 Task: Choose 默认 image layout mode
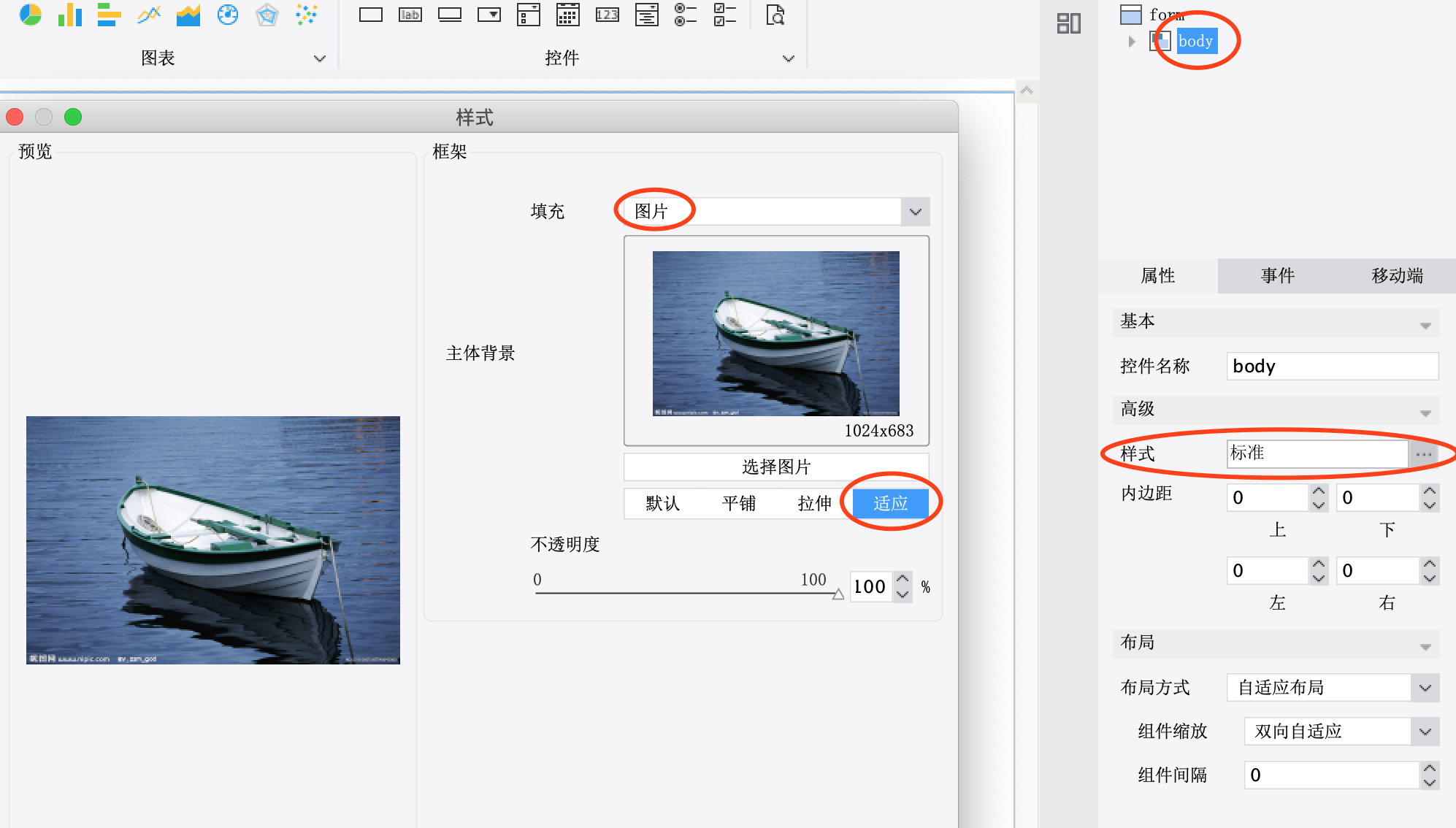(x=662, y=503)
